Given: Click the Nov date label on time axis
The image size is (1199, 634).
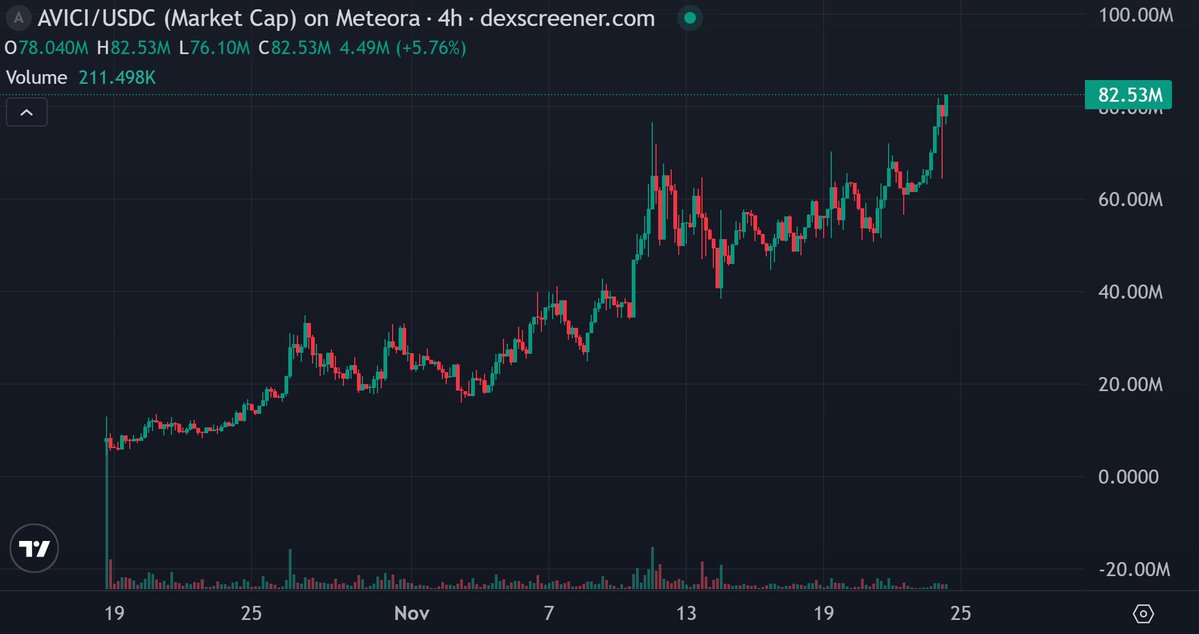Looking at the screenshot, I should coord(411,613).
